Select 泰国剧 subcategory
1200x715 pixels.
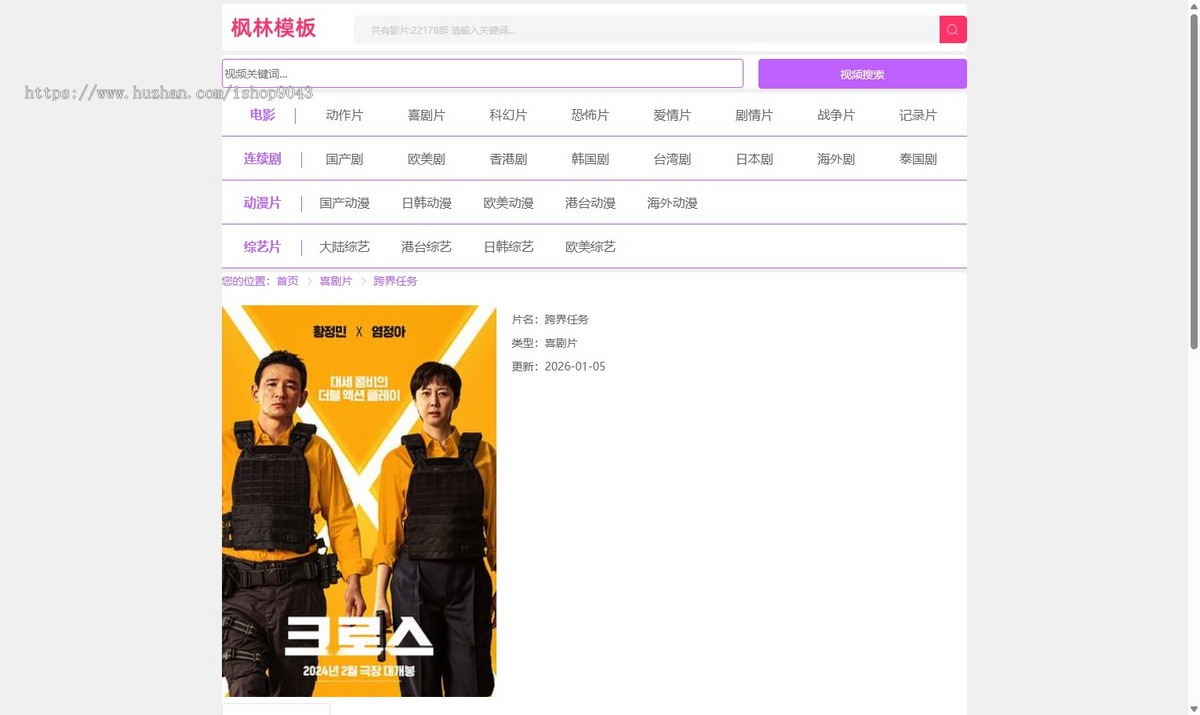click(918, 159)
